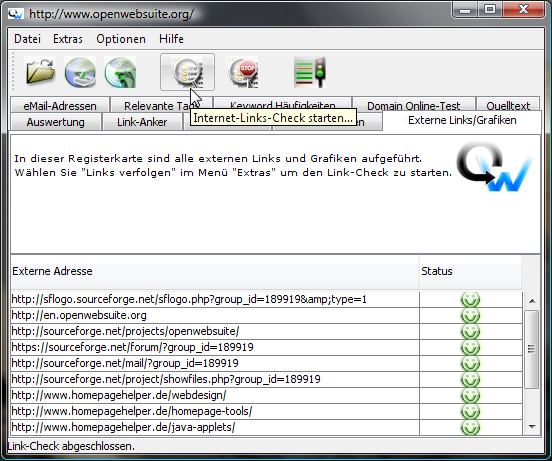Image resolution: width=552 pixels, height=461 pixels.
Task: Open the Optionen menu
Action: 121,39
